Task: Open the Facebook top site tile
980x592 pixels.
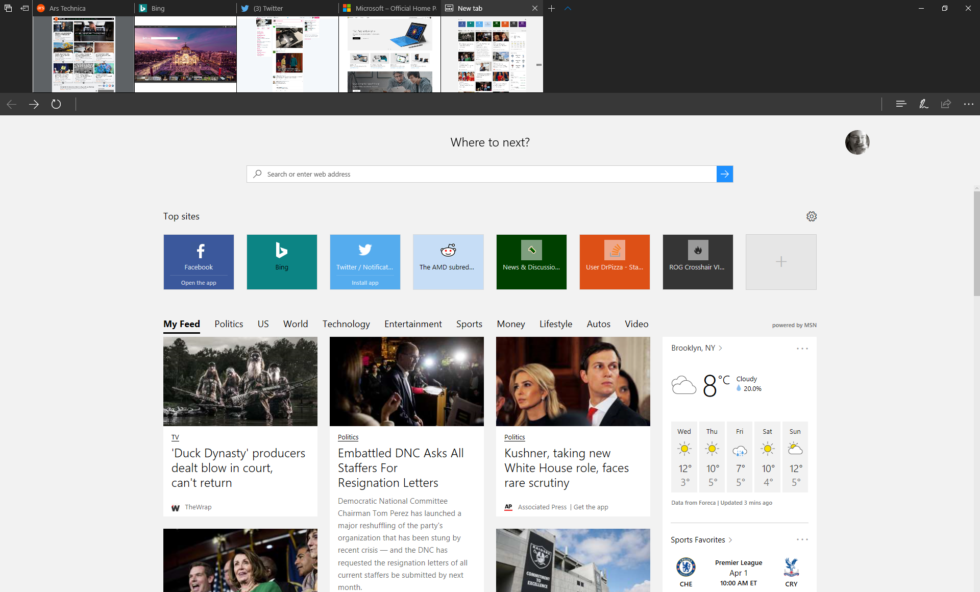Action: pos(198,261)
